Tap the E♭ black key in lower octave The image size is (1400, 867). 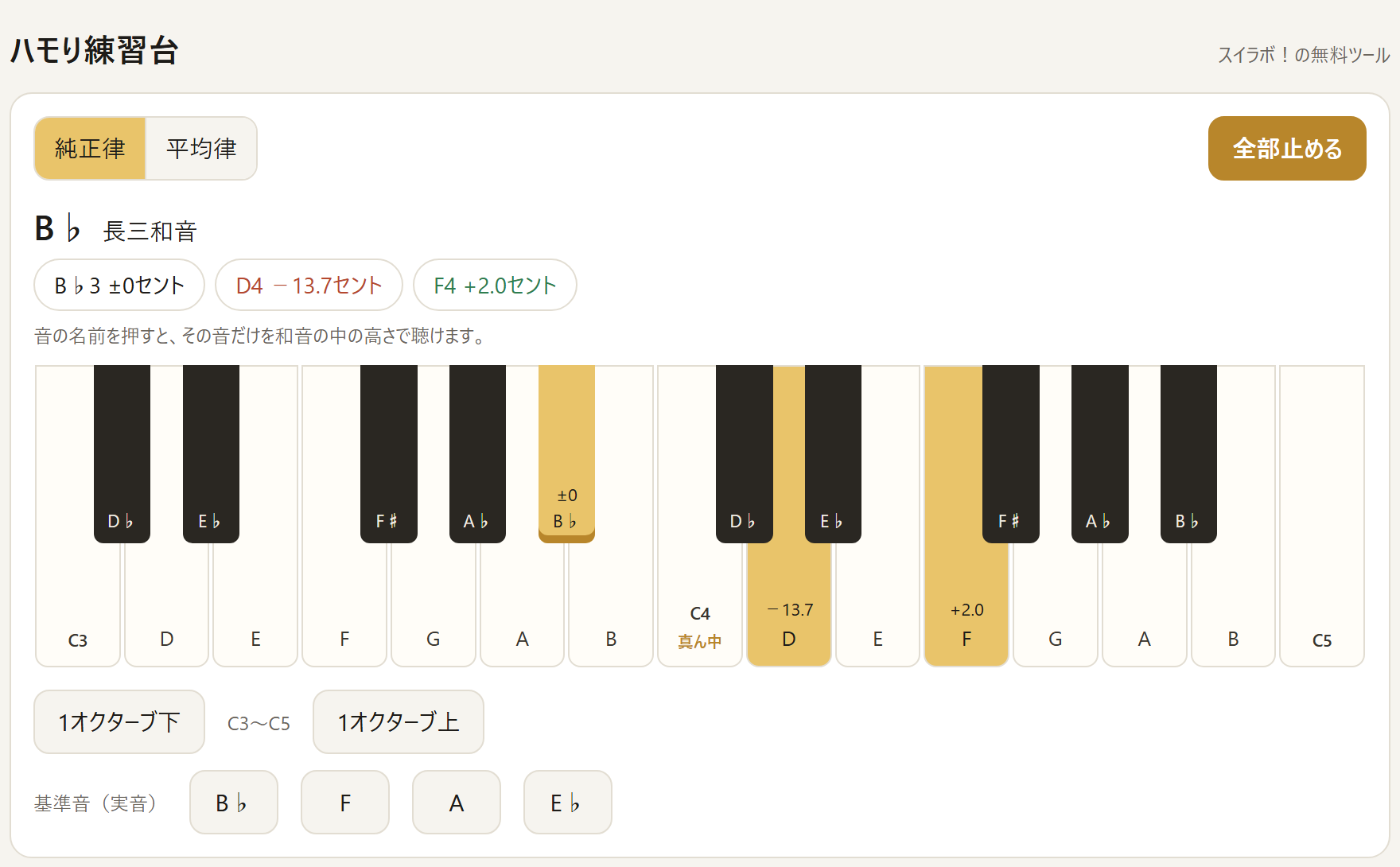pyautogui.click(x=211, y=453)
